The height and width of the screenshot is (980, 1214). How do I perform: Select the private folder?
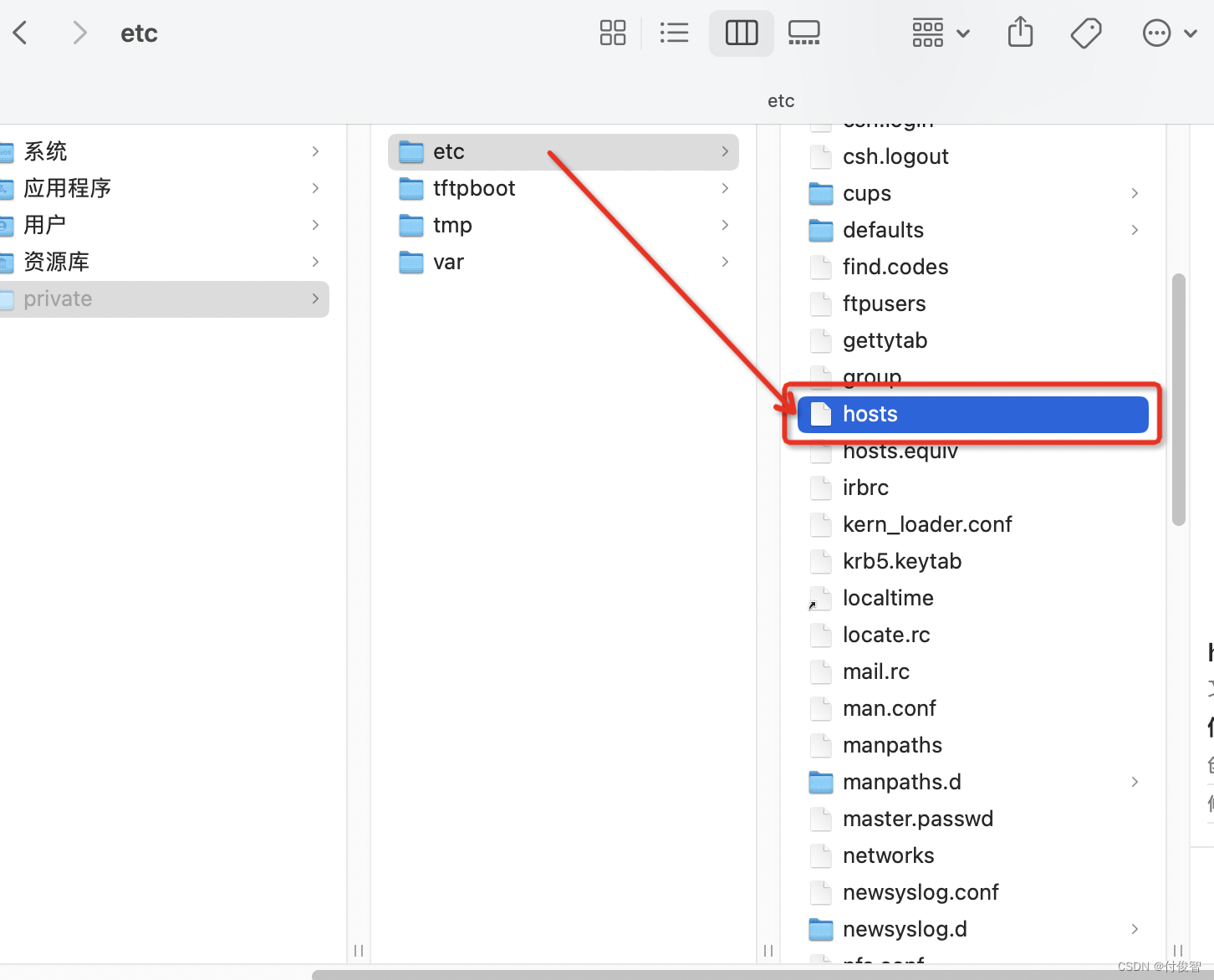click(165, 299)
